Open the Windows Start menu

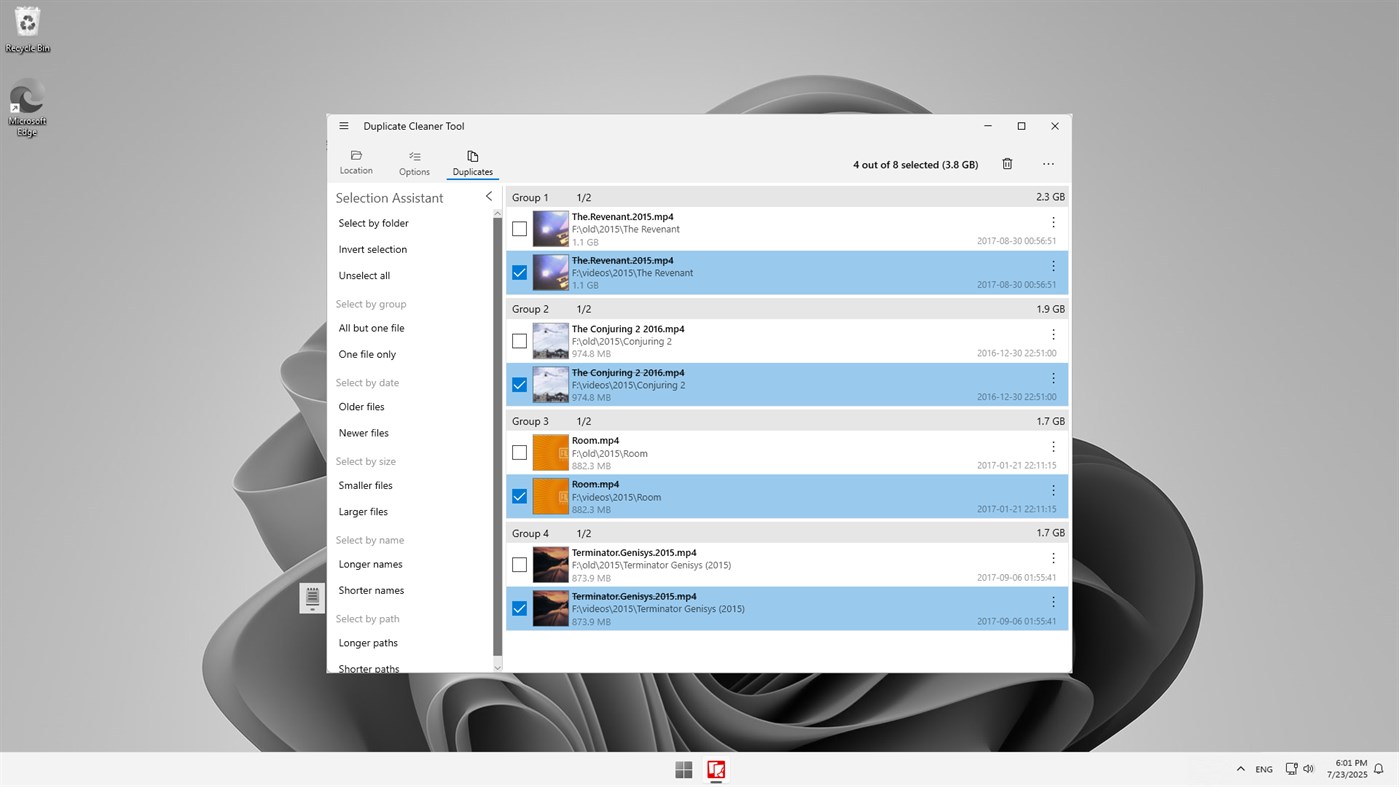683,769
